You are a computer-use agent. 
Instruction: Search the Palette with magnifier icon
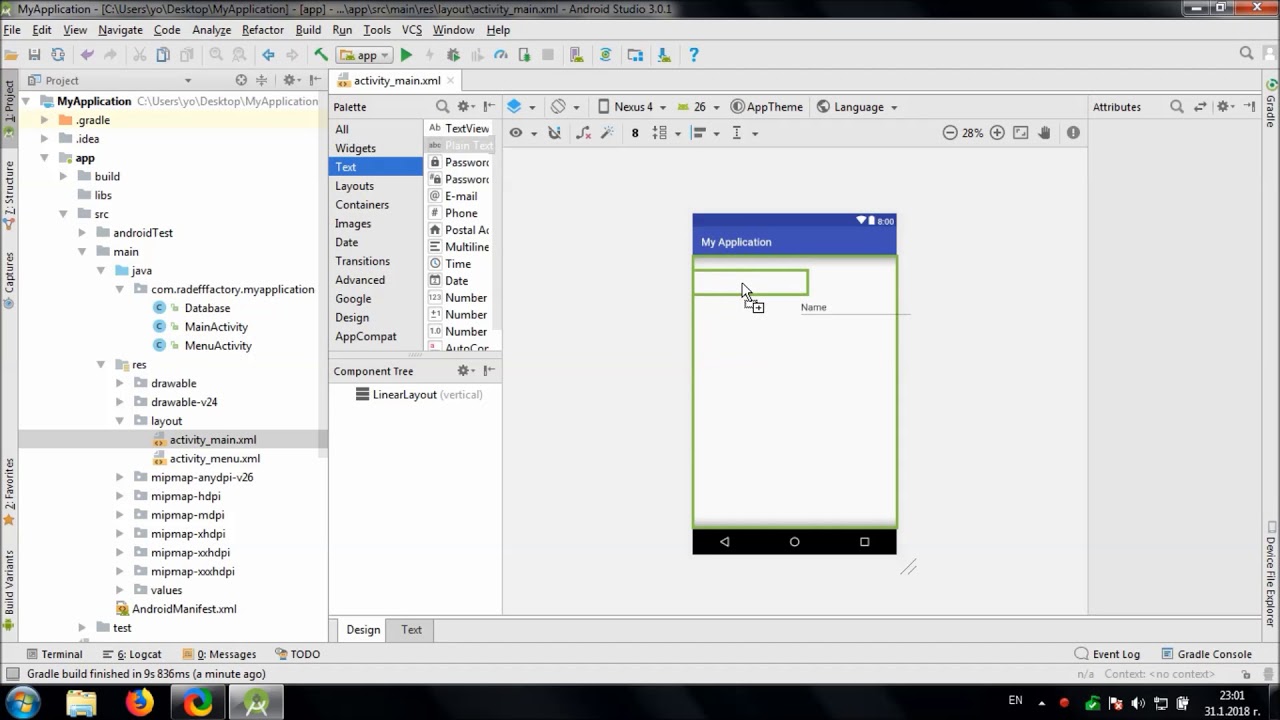click(x=442, y=106)
